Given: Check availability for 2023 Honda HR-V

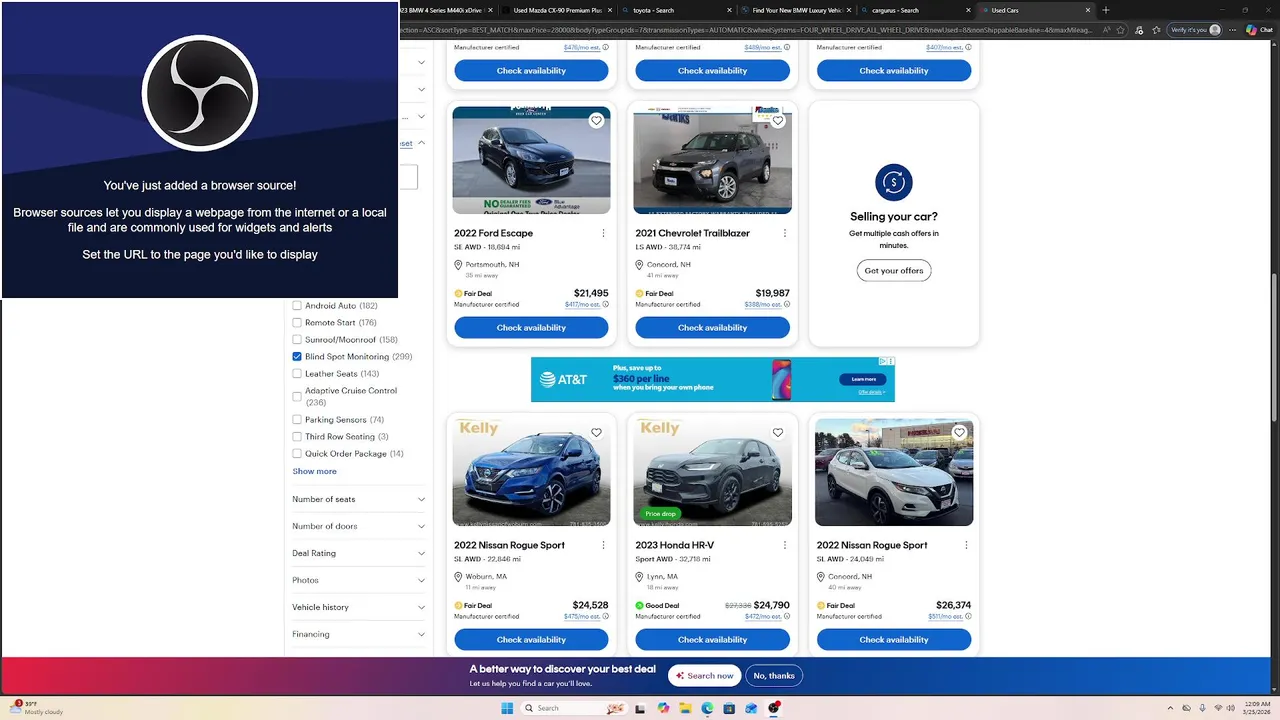Looking at the screenshot, I should click(712, 640).
